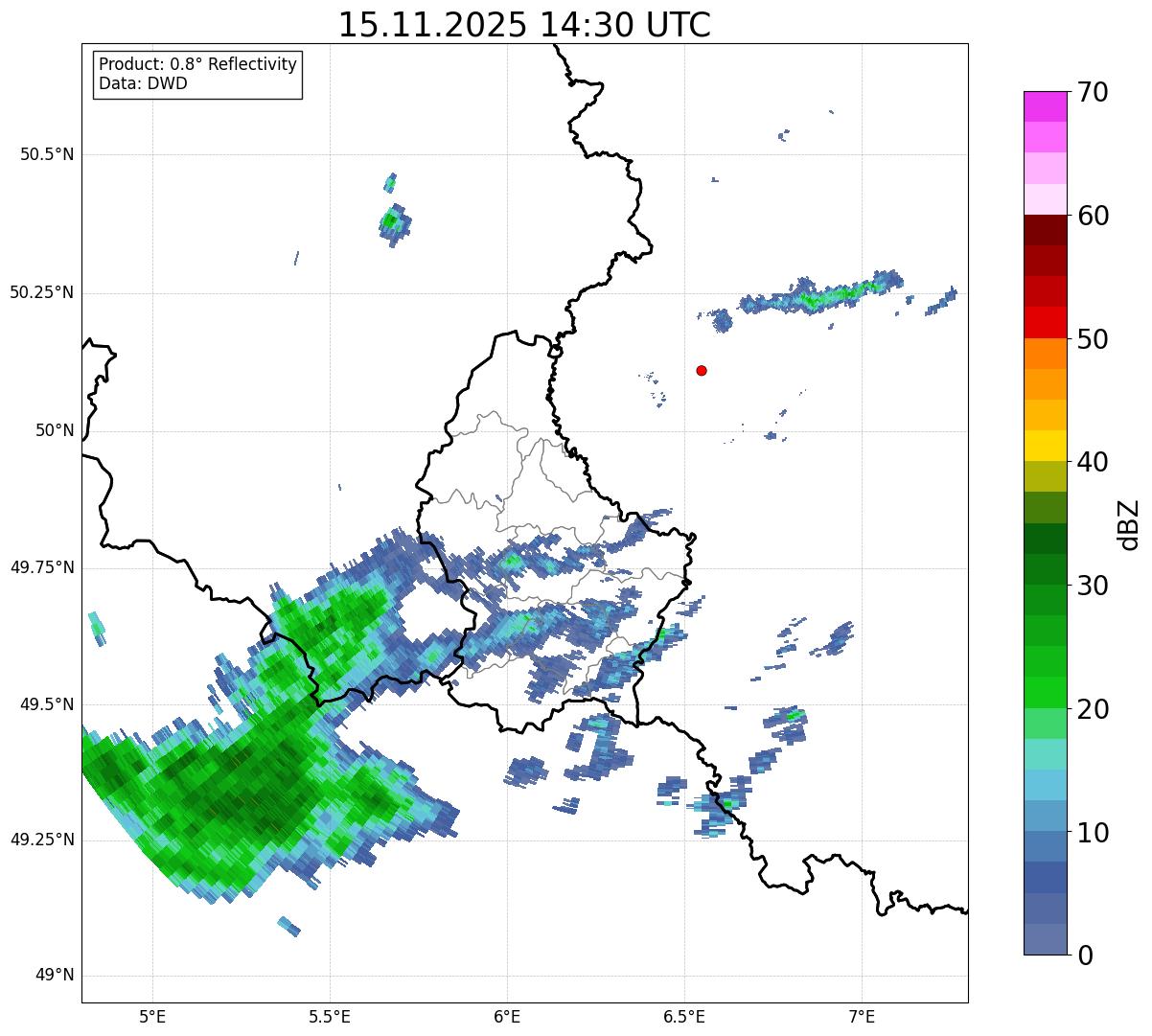Image resolution: width=1152 pixels, height=1036 pixels.
Task: Click the 30 tick on colorbar
Action: pyautogui.click(x=1093, y=586)
